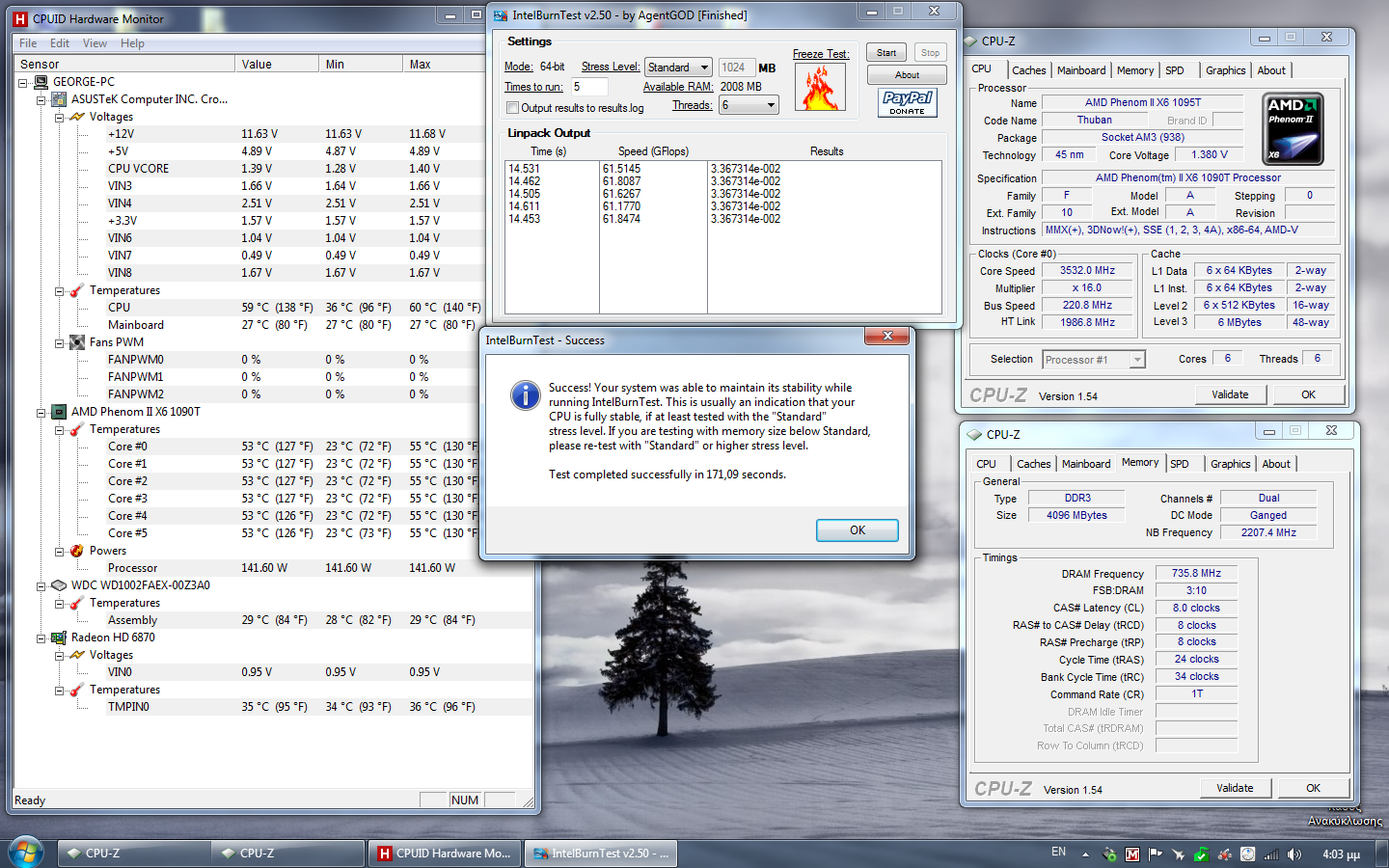Switch to Graphics tab in lower CPU-Z
This screenshot has width=1389, height=868.
pos(1230,464)
